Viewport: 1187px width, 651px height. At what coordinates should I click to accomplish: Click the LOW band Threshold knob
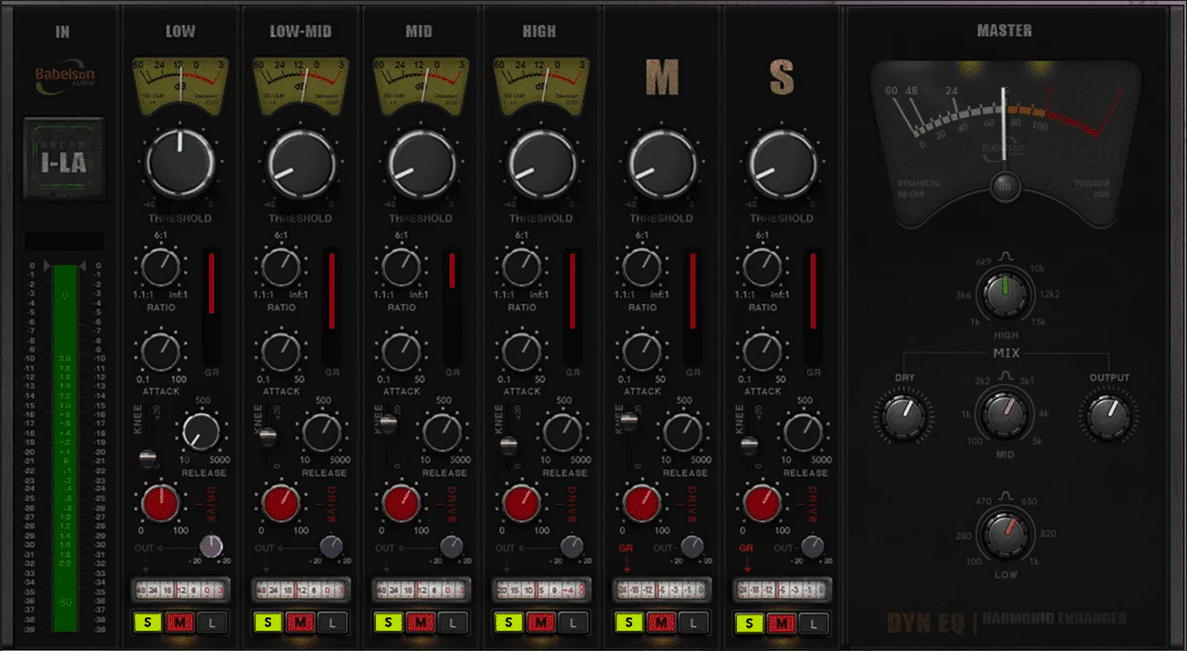point(180,163)
